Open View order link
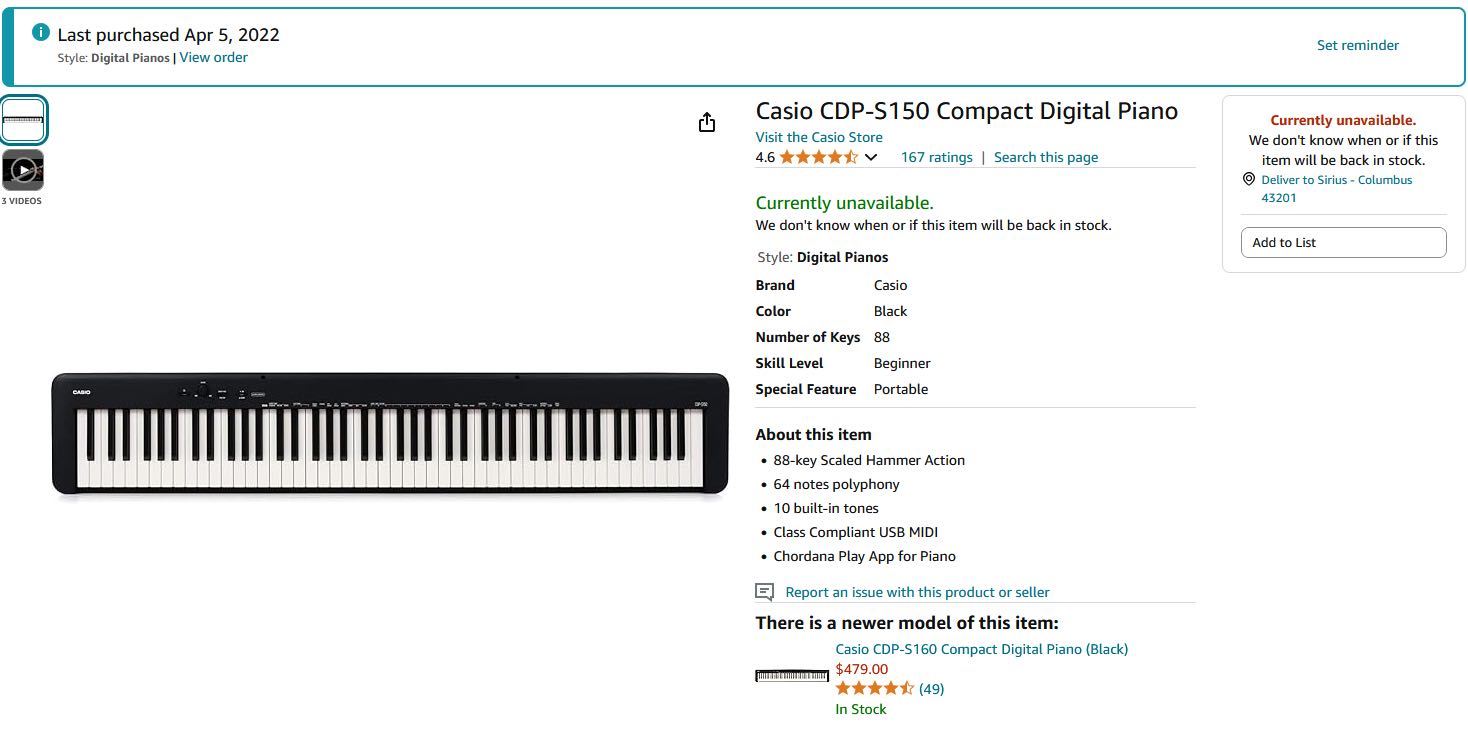1468x736 pixels. (214, 58)
